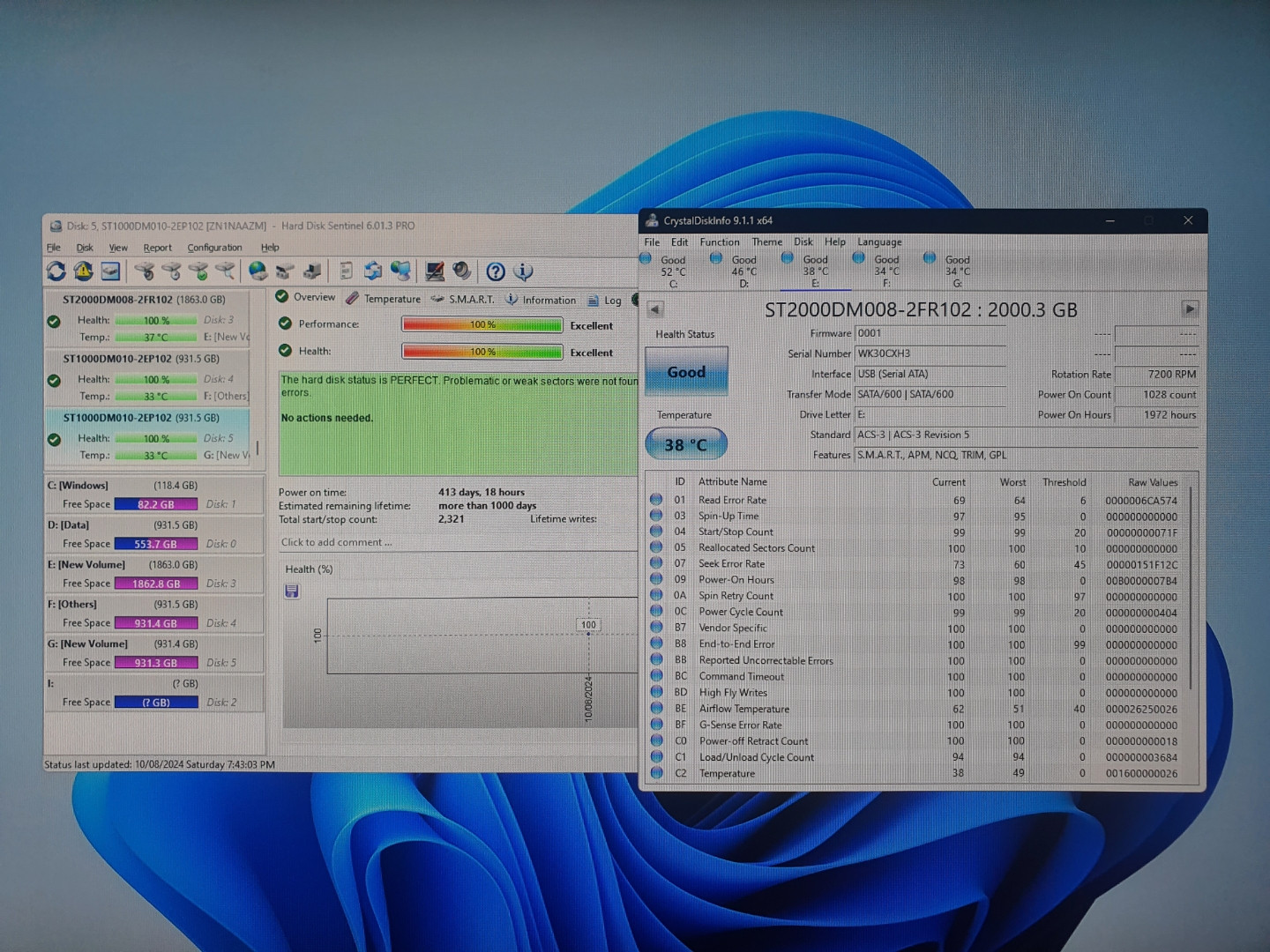This screenshot has width=1270, height=952.
Task: Click the networked globe monitor toolbar icon
Action: click(x=400, y=271)
